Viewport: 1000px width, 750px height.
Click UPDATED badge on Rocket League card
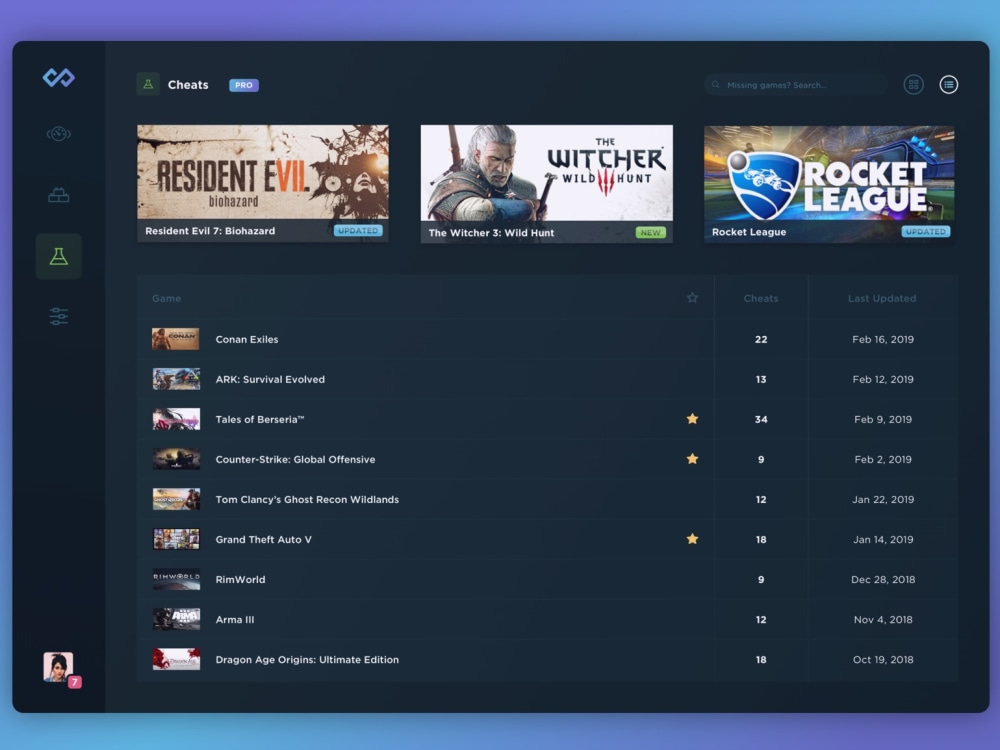(926, 232)
